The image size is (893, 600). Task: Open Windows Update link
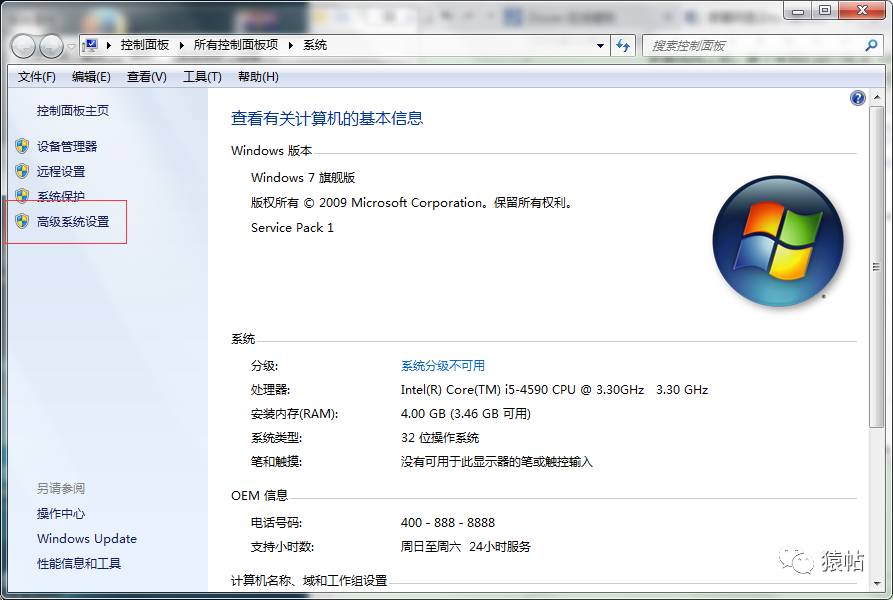click(x=87, y=539)
